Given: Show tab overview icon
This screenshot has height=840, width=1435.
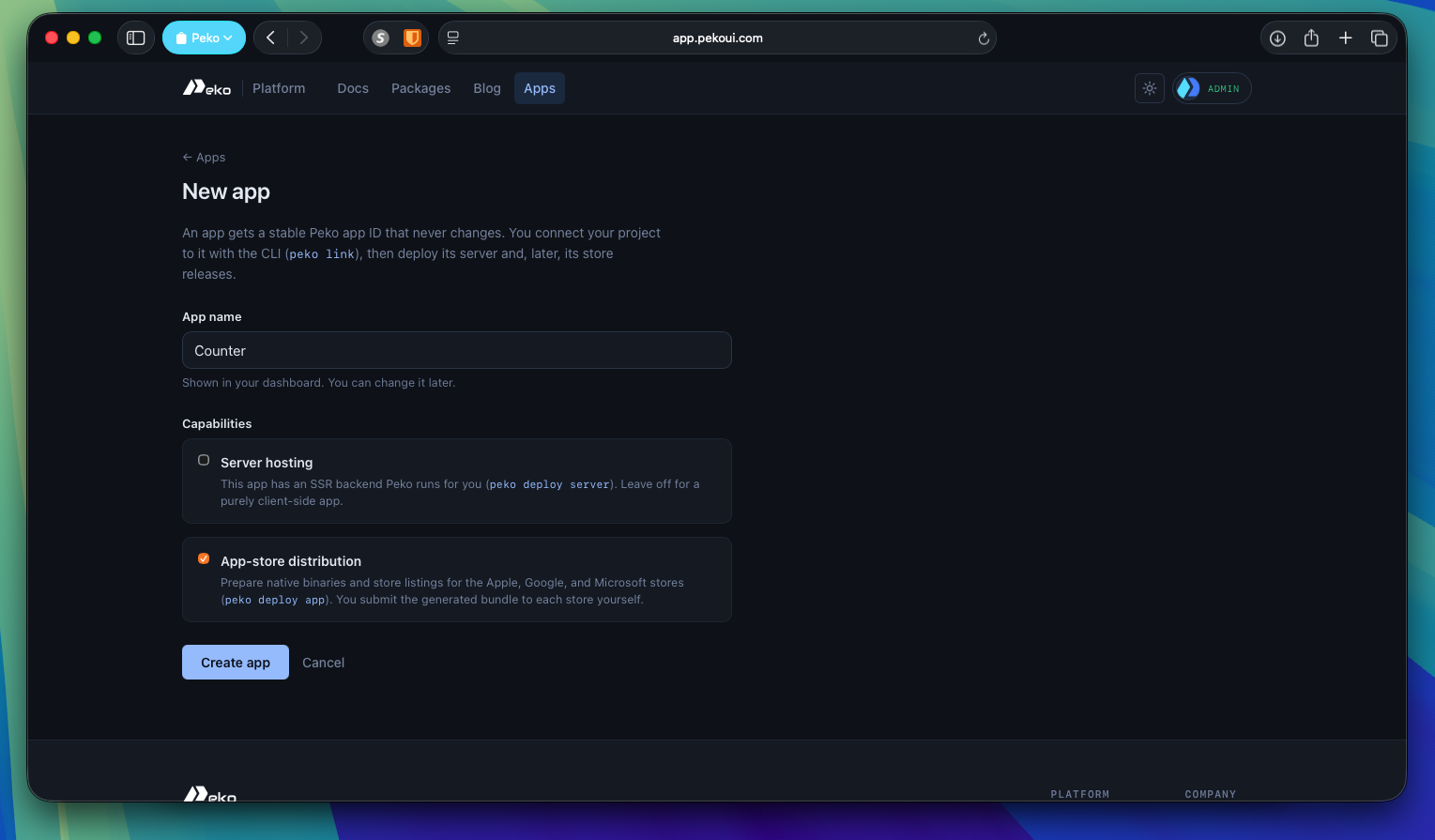Looking at the screenshot, I should [1379, 38].
